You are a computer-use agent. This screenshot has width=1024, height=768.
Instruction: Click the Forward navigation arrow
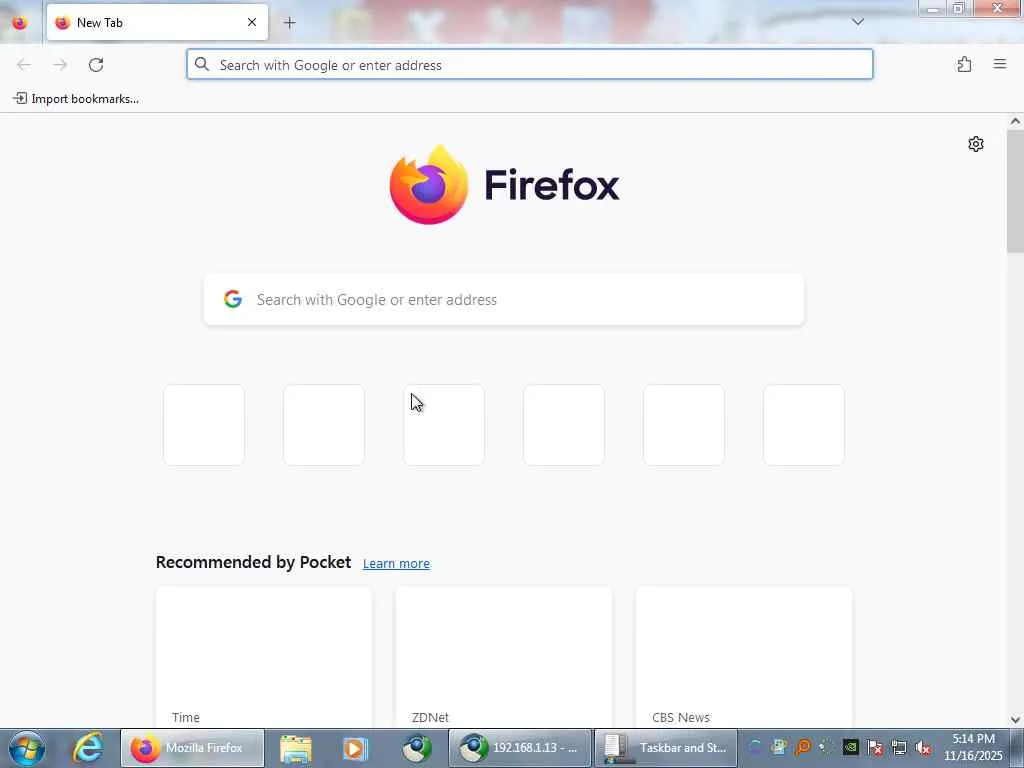pyautogui.click(x=60, y=65)
